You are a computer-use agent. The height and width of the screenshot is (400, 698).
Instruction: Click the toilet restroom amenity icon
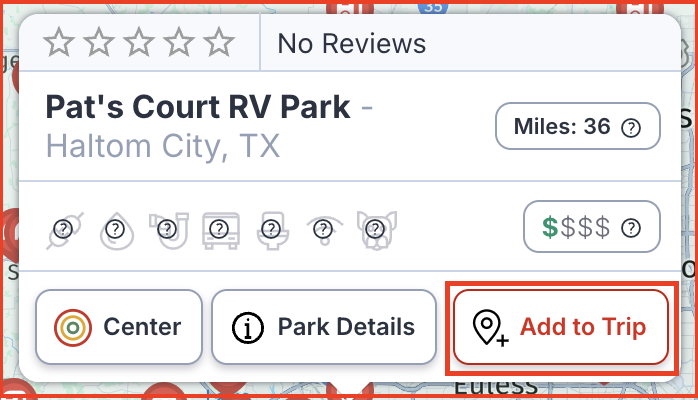[x=272, y=230]
